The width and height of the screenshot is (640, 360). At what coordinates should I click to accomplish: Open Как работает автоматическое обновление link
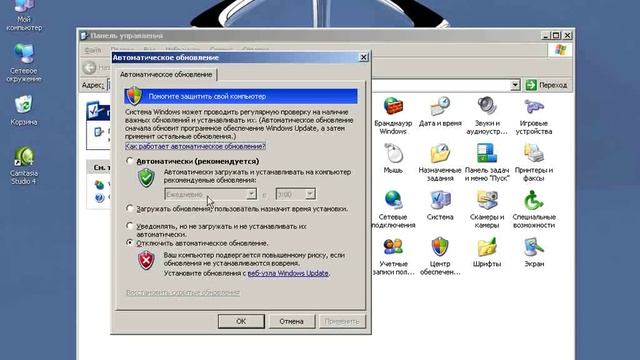coord(195,146)
